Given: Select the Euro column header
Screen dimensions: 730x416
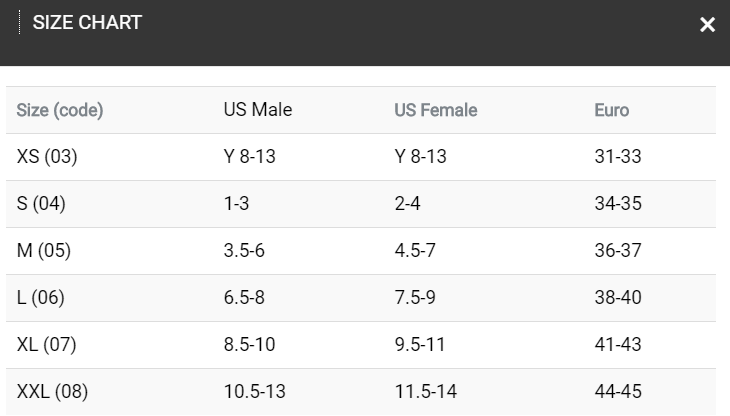Looking at the screenshot, I should (x=612, y=110).
